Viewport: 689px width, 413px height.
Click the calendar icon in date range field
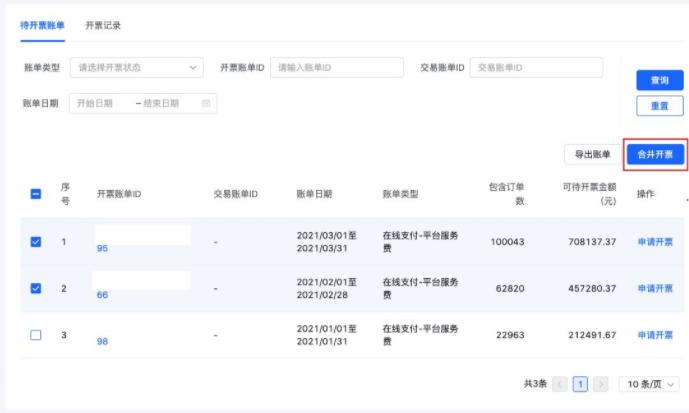[x=206, y=103]
